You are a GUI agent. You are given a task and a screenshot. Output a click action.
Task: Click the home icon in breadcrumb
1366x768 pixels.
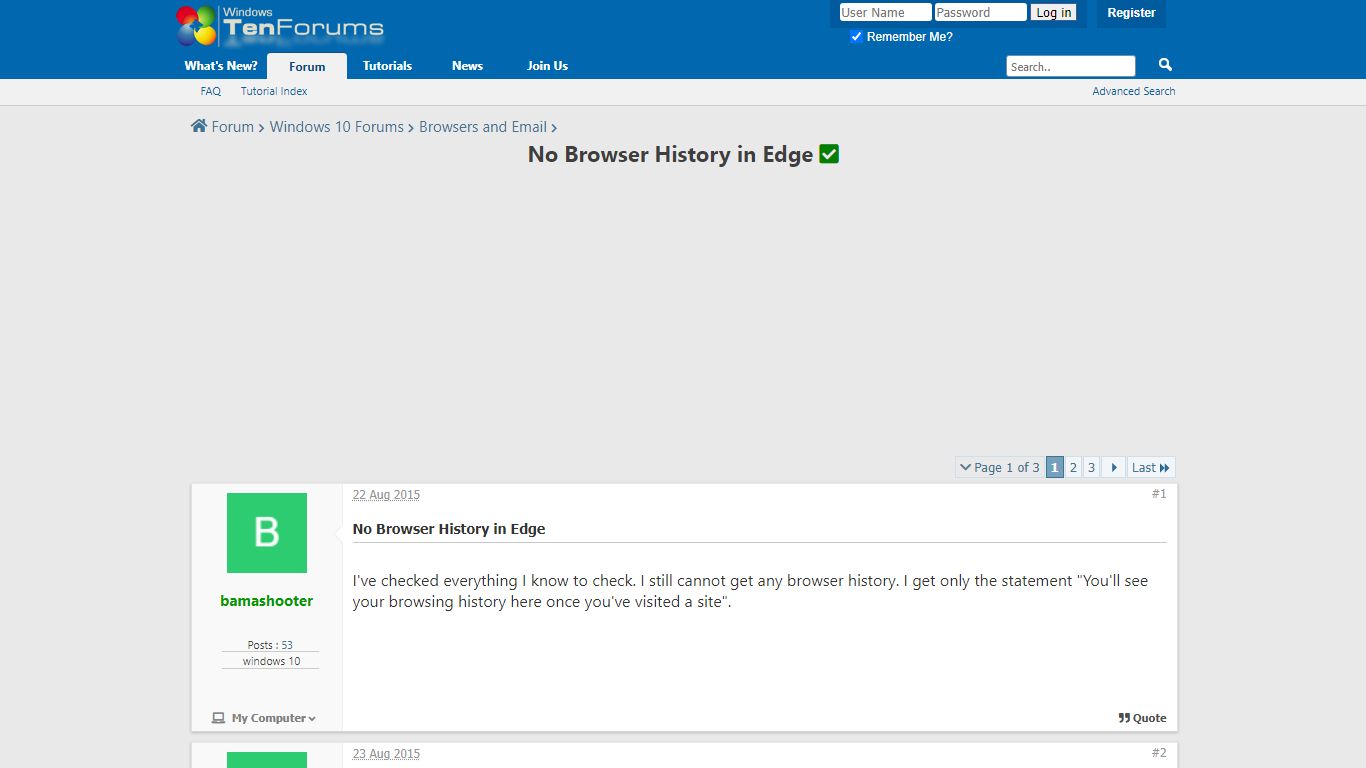tap(199, 126)
